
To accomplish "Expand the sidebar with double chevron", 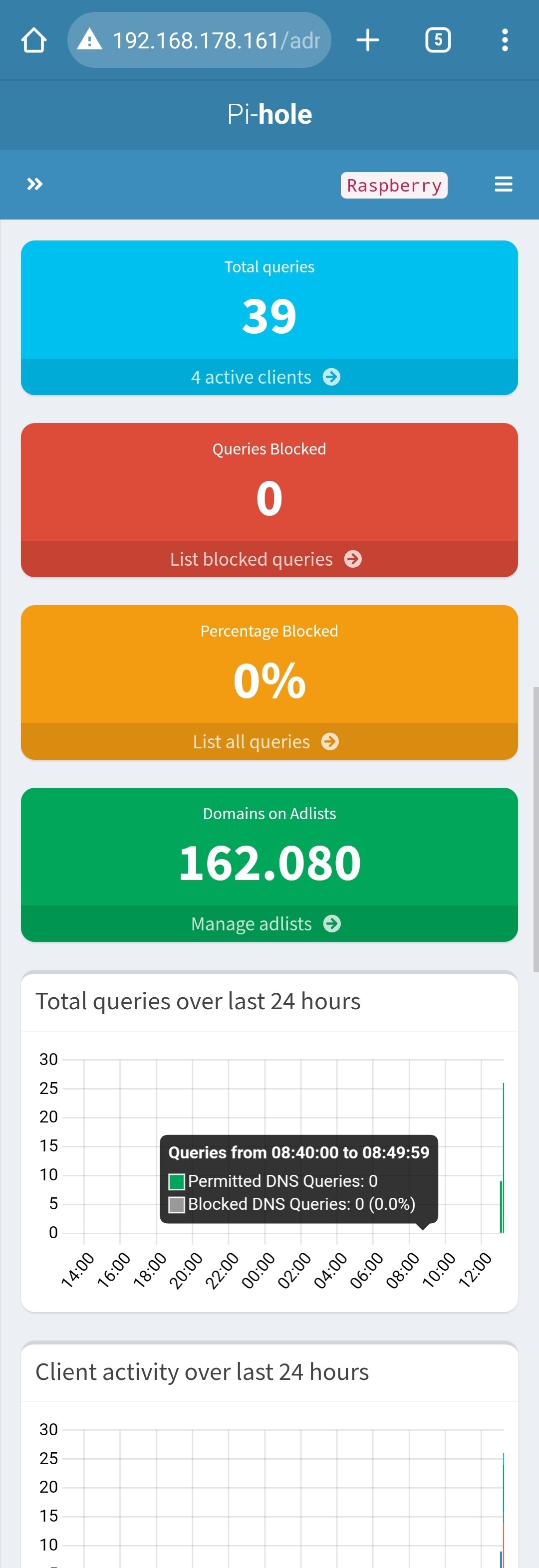I will pyautogui.click(x=35, y=184).
